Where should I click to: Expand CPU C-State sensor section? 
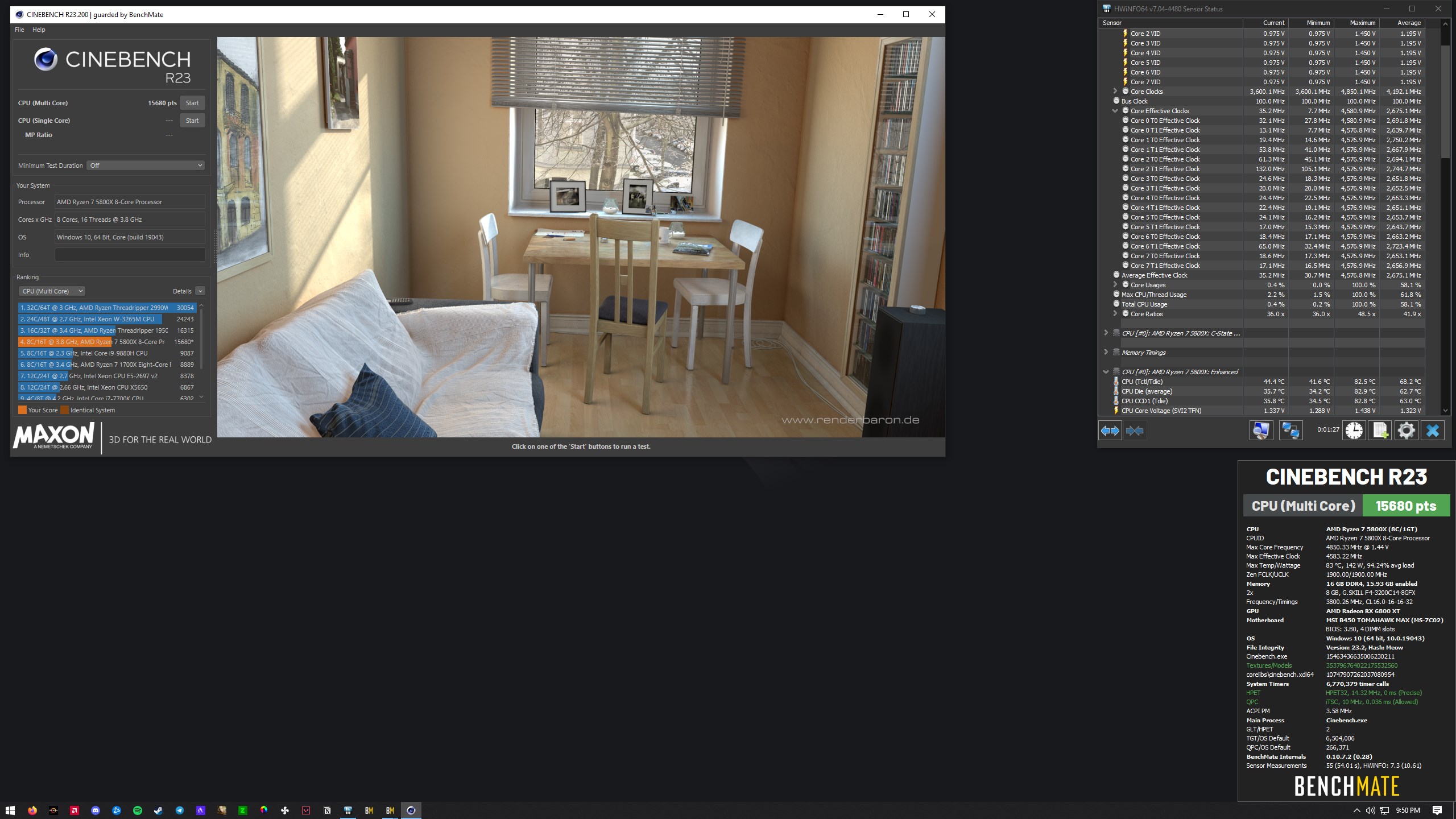[x=1106, y=333]
